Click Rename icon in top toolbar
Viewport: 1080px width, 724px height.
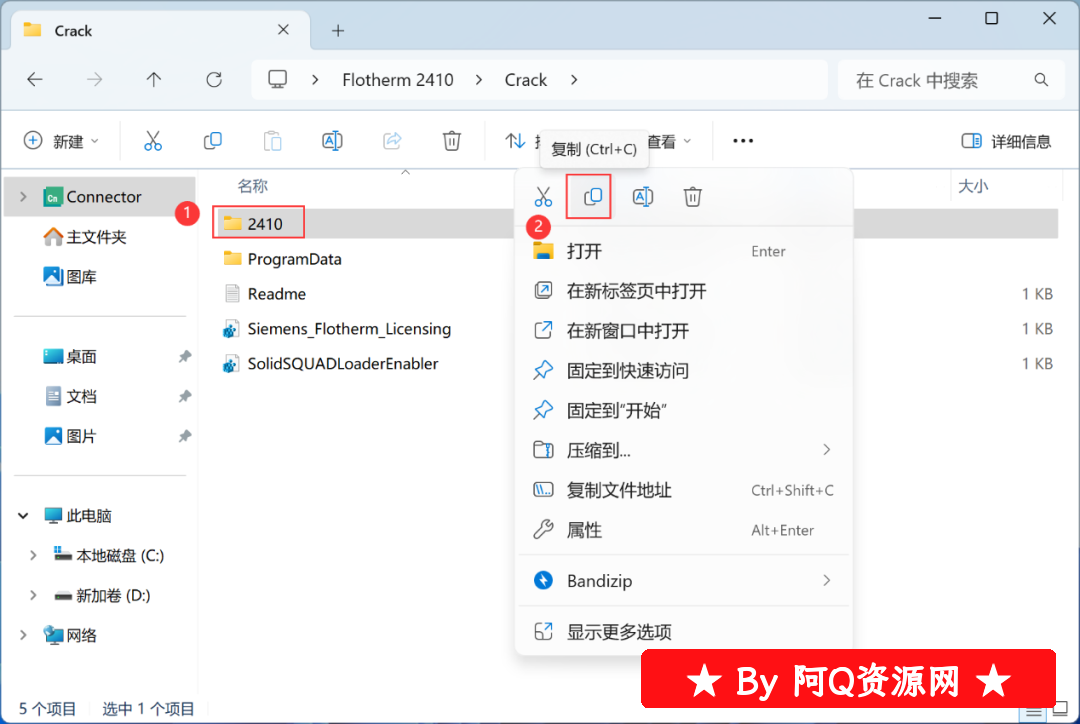click(x=332, y=141)
